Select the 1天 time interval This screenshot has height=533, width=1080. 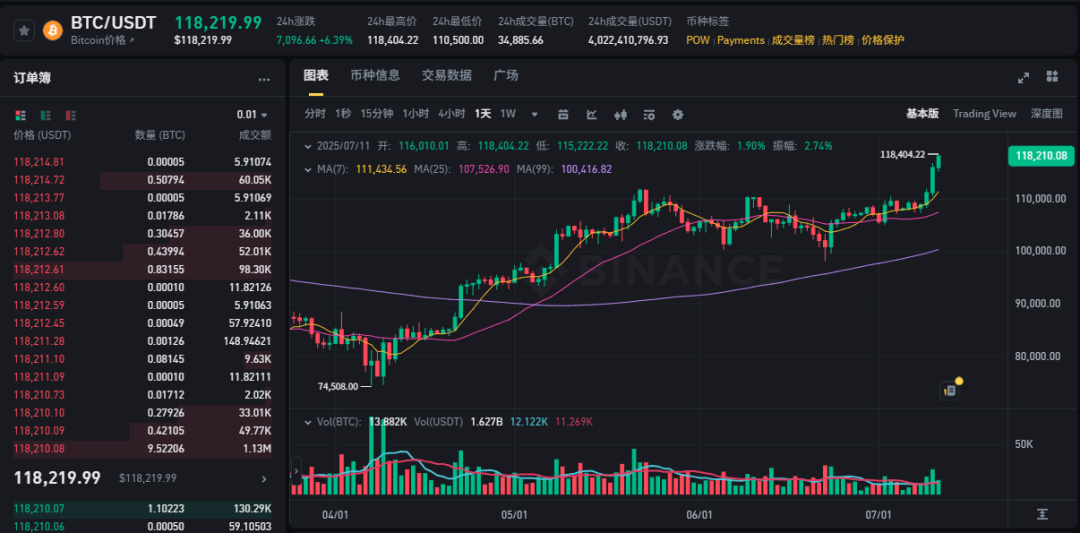pyautogui.click(x=483, y=114)
